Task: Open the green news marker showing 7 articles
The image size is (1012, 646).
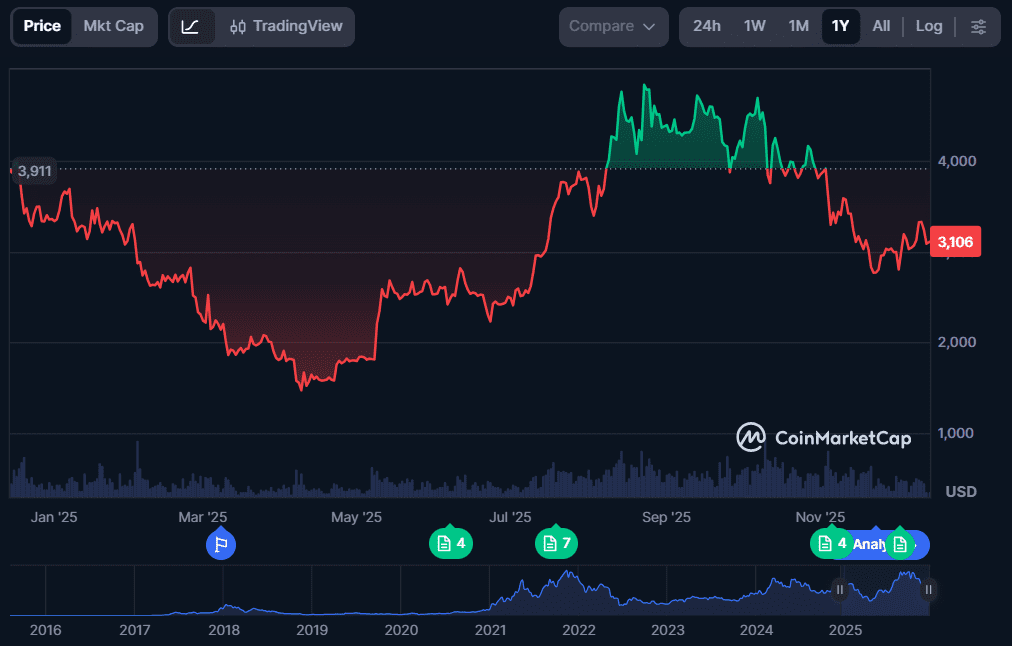Action: [x=556, y=543]
